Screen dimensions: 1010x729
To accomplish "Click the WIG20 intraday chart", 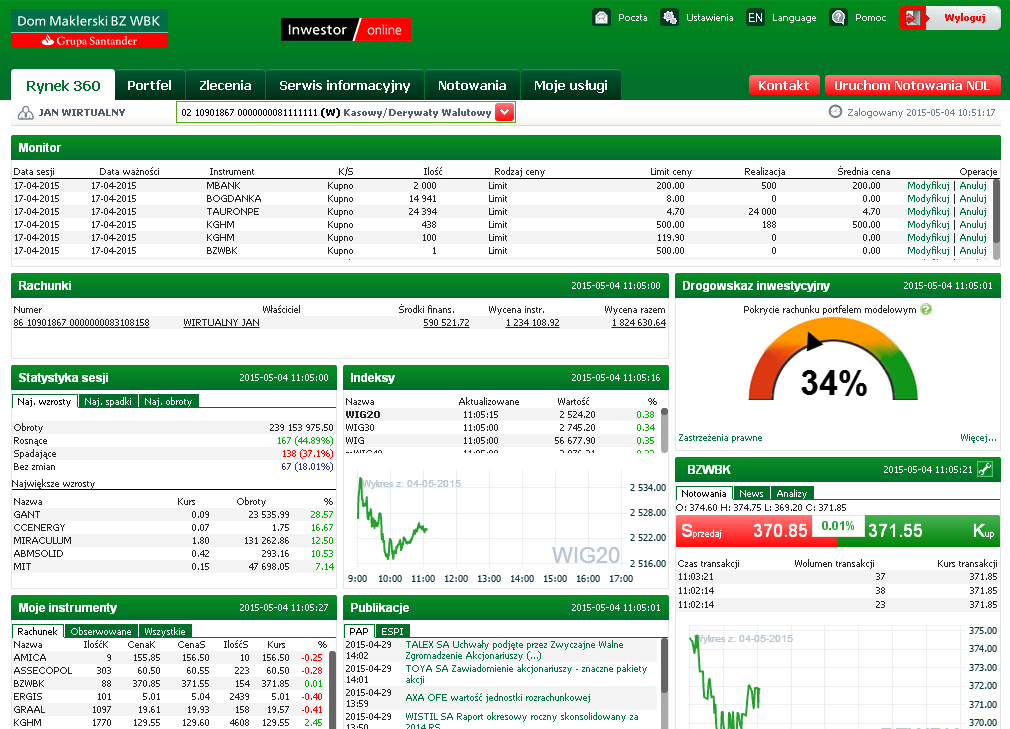I will tap(506, 525).
